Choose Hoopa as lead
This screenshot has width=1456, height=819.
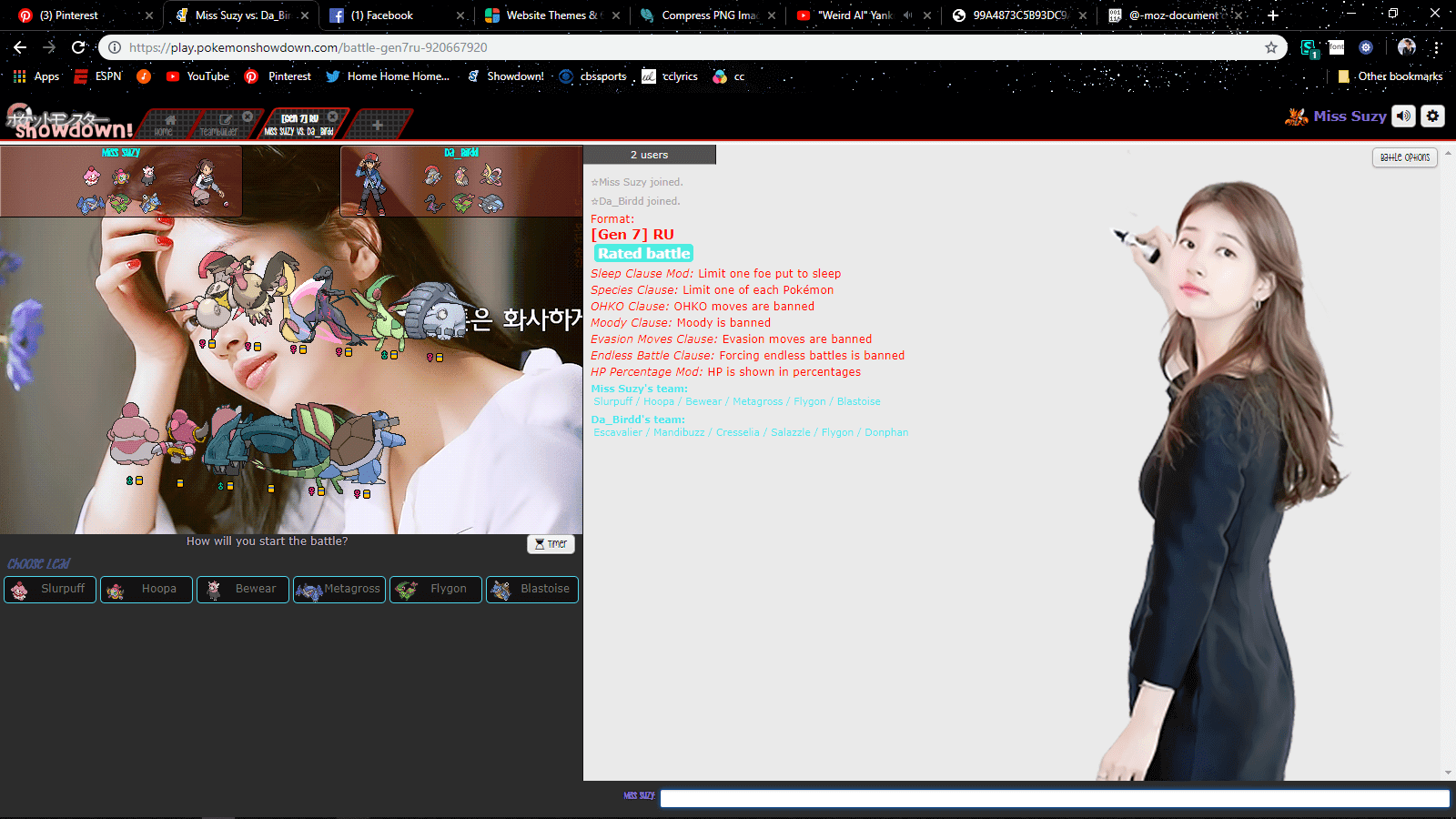[x=147, y=590]
